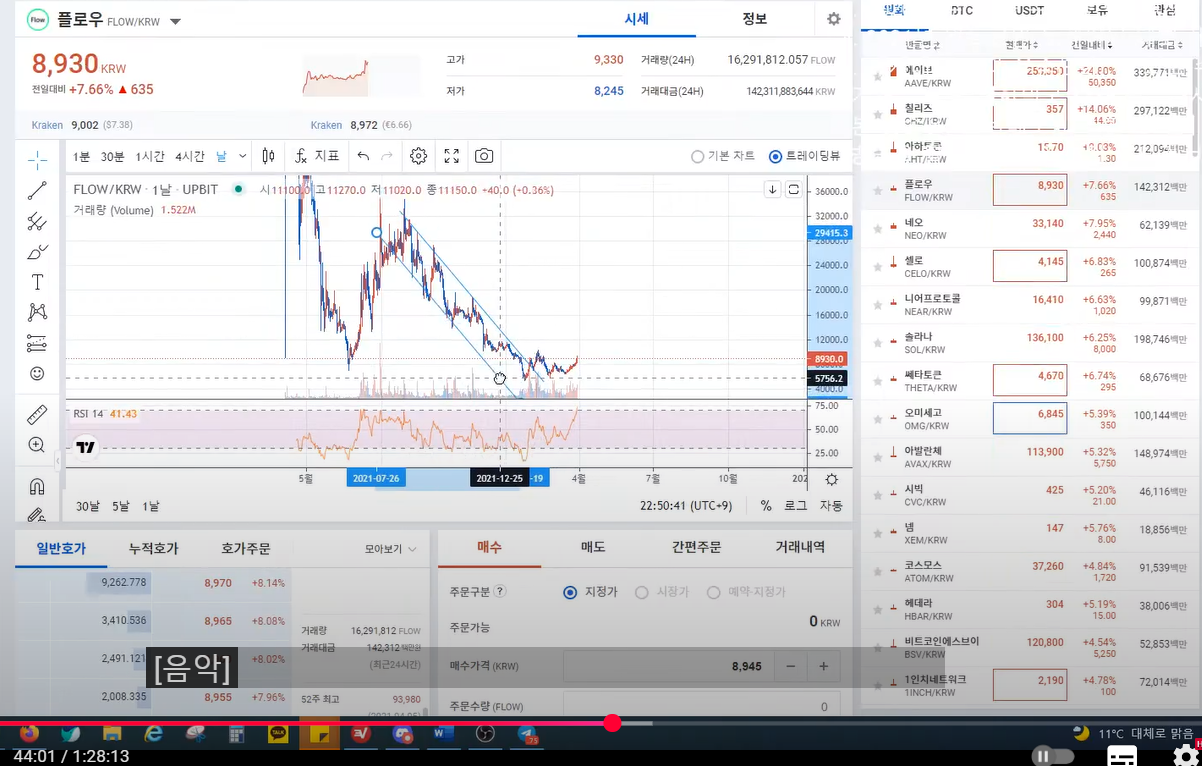The image size is (1202, 766).
Task: Open the 모아보기 dropdown
Action: [x=390, y=549]
